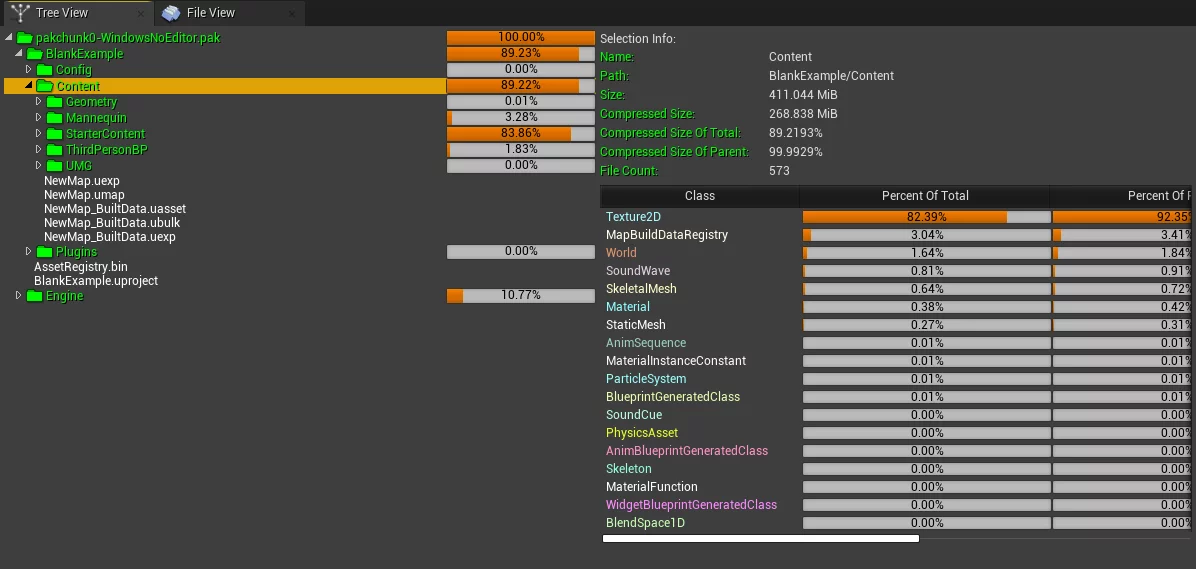Sort by the Class column header

pos(700,196)
